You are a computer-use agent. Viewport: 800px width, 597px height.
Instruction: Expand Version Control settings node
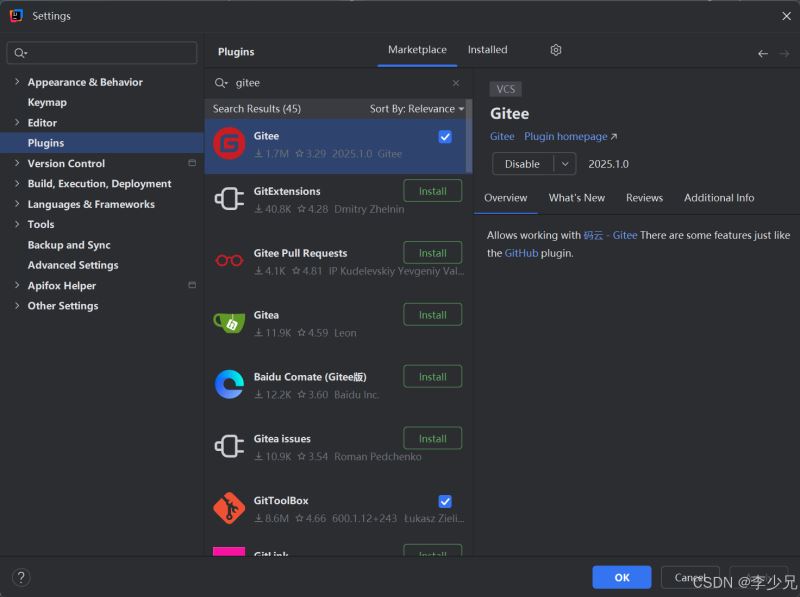click(x=17, y=163)
